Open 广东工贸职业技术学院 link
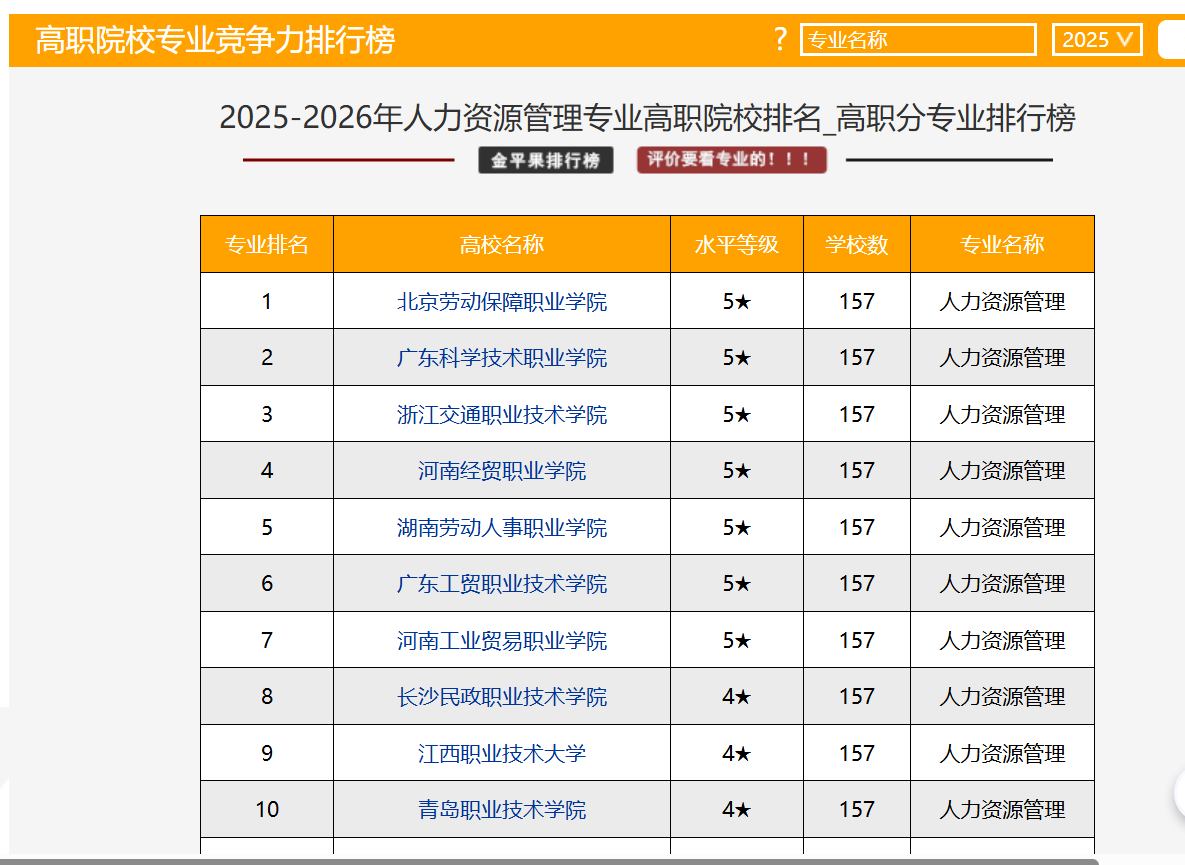The height and width of the screenshot is (865, 1185). (x=502, y=583)
